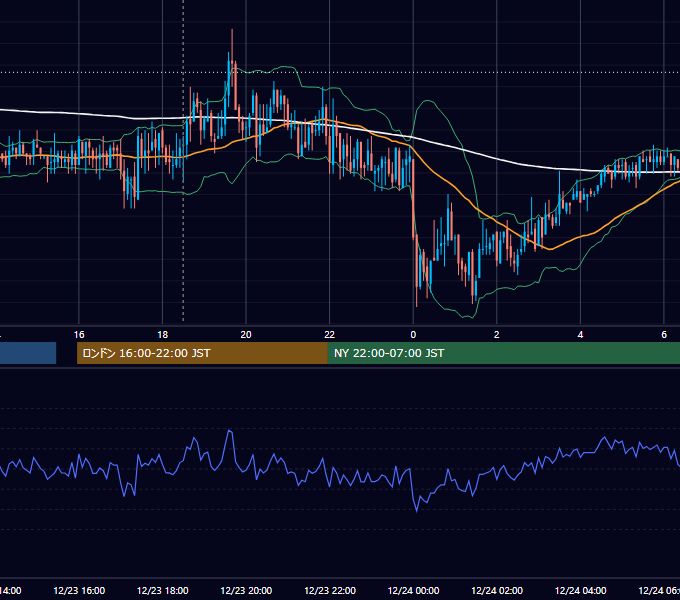The height and width of the screenshot is (600, 680).
Task: Click the 4 hour label on the chart axis
Action: click(580, 335)
